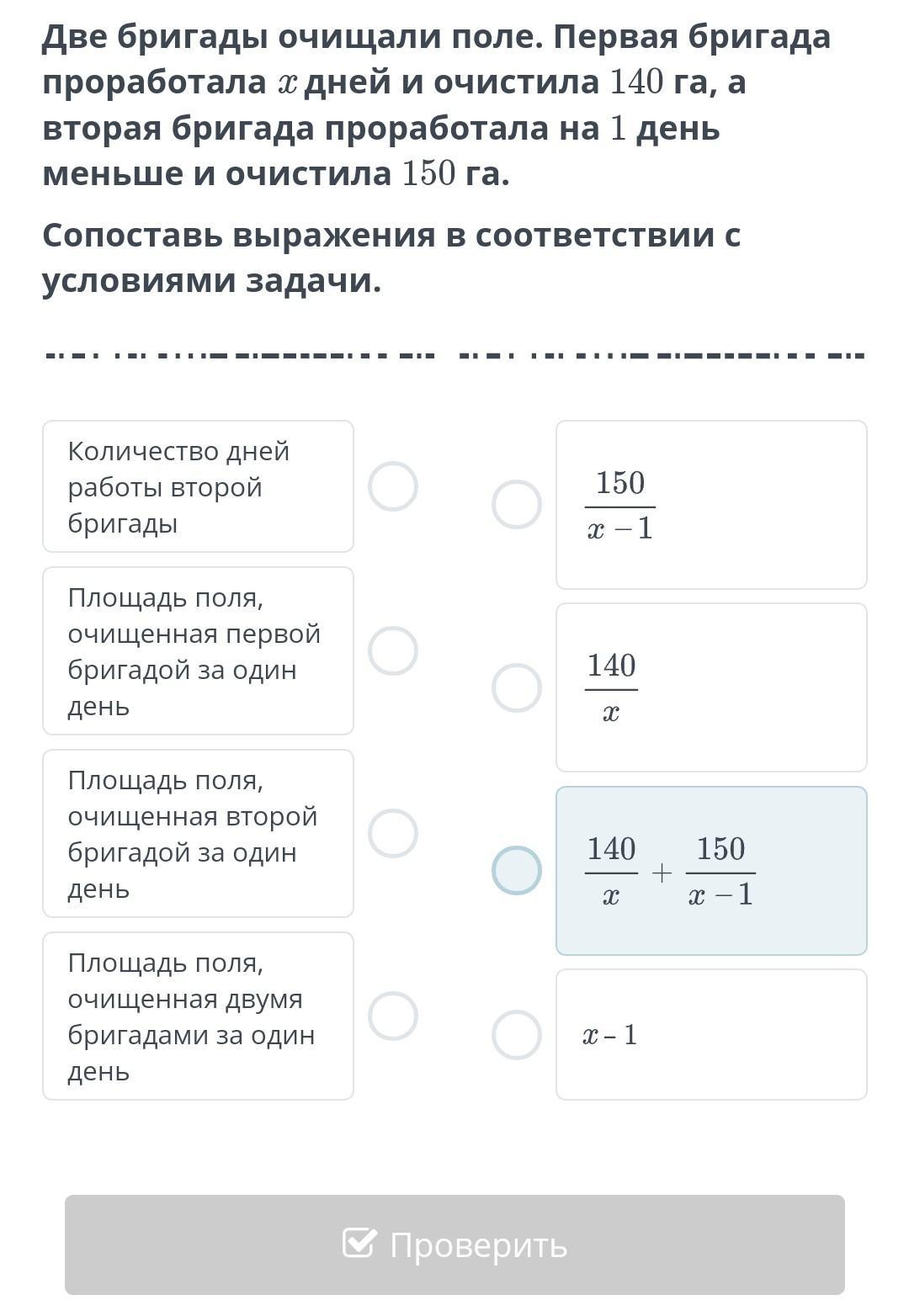Select circle beside 'очищенная двумя бригадами' card
Screen dimensions: 909x1316
tap(393, 1016)
